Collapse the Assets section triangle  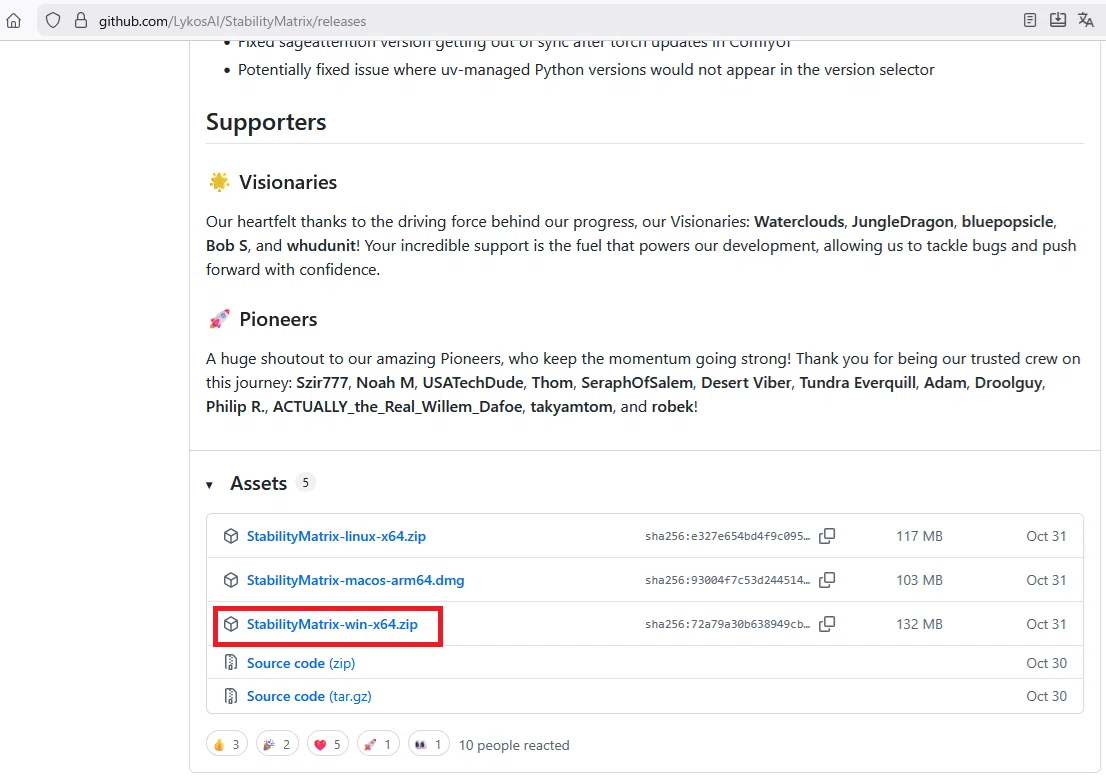pyautogui.click(x=209, y=485)
